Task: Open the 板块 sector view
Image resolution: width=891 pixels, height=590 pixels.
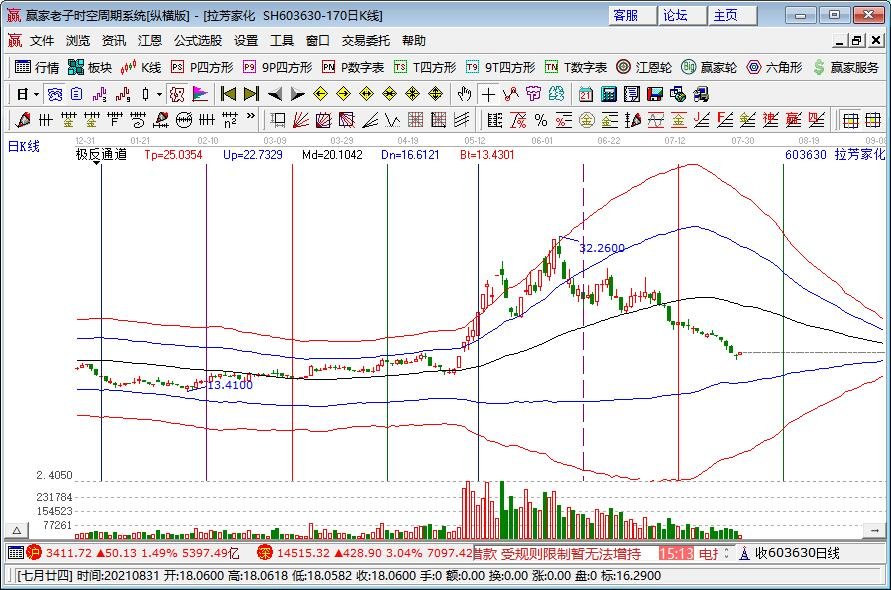Action: tap(89, 67)
